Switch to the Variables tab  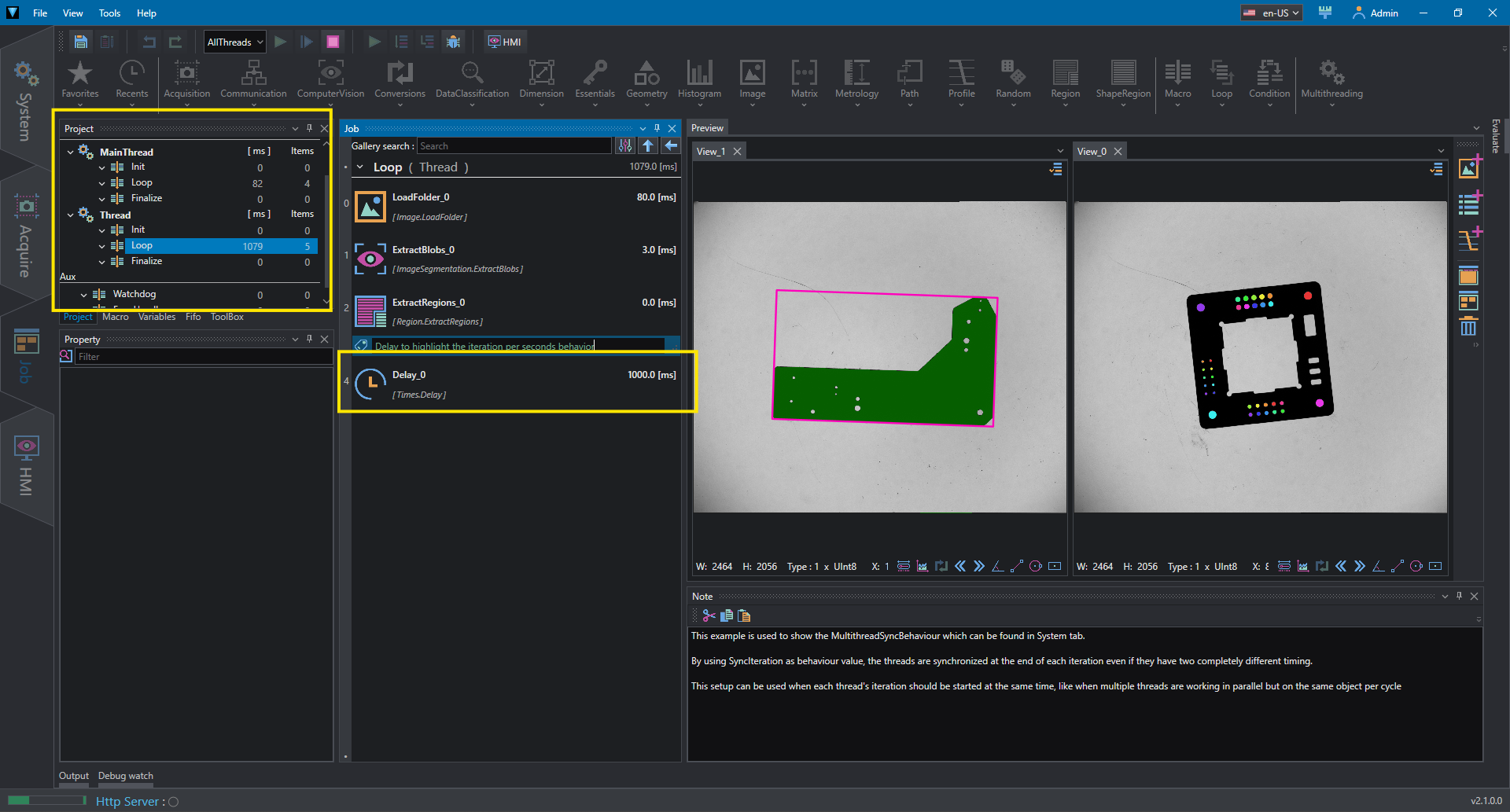click(x=157, y=317)
